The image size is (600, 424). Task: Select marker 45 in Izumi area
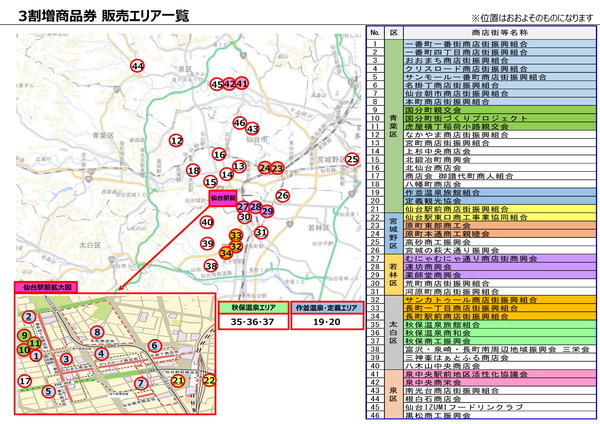pyautogui.click(x=217, y=84)
